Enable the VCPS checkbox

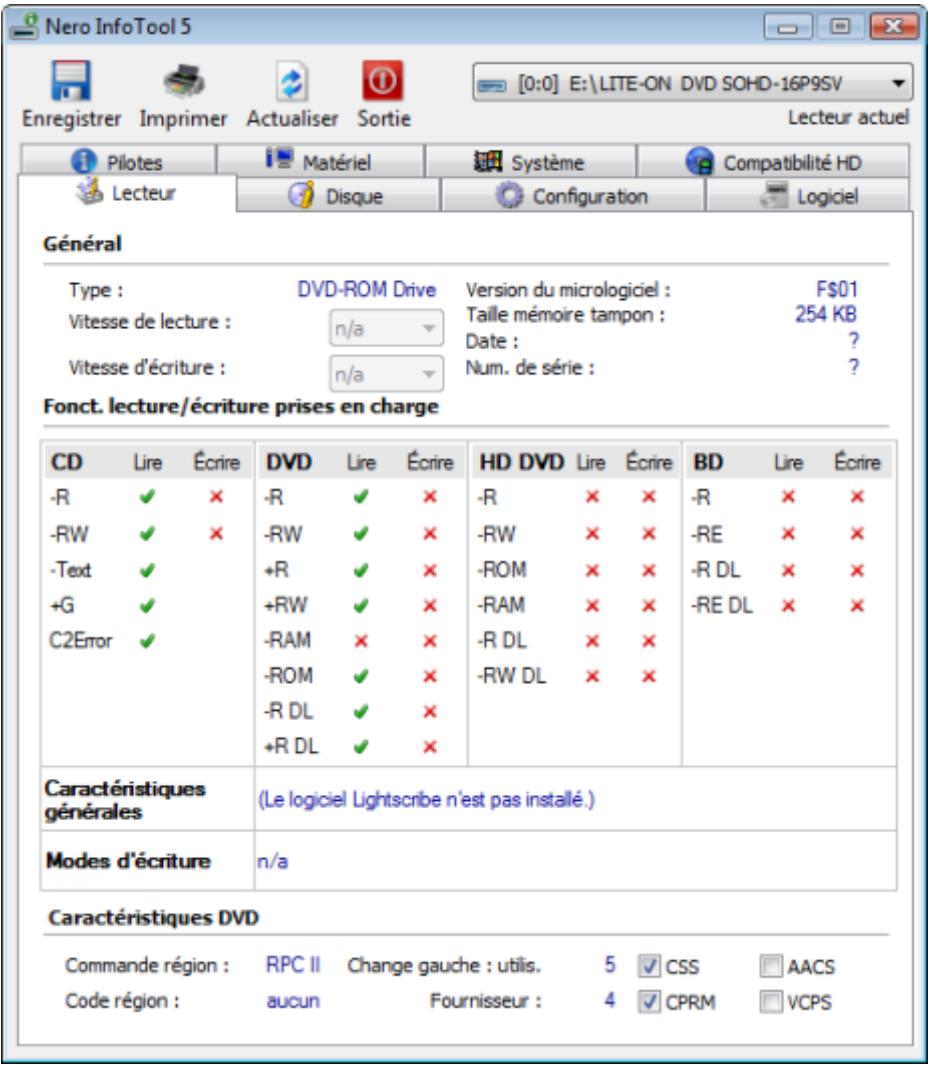click(771, 1001)
